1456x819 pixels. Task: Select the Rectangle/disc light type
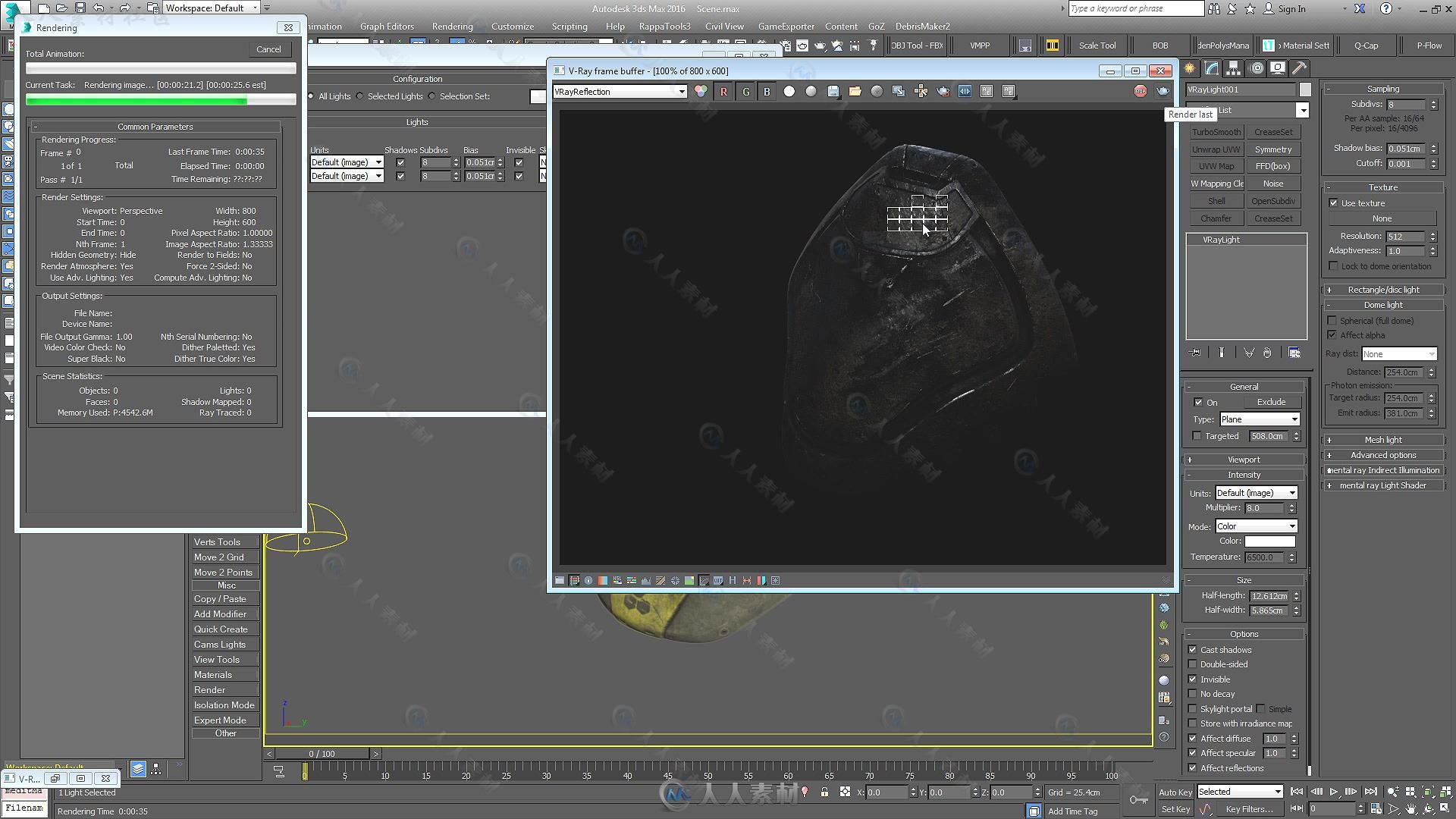[1383, 289]
